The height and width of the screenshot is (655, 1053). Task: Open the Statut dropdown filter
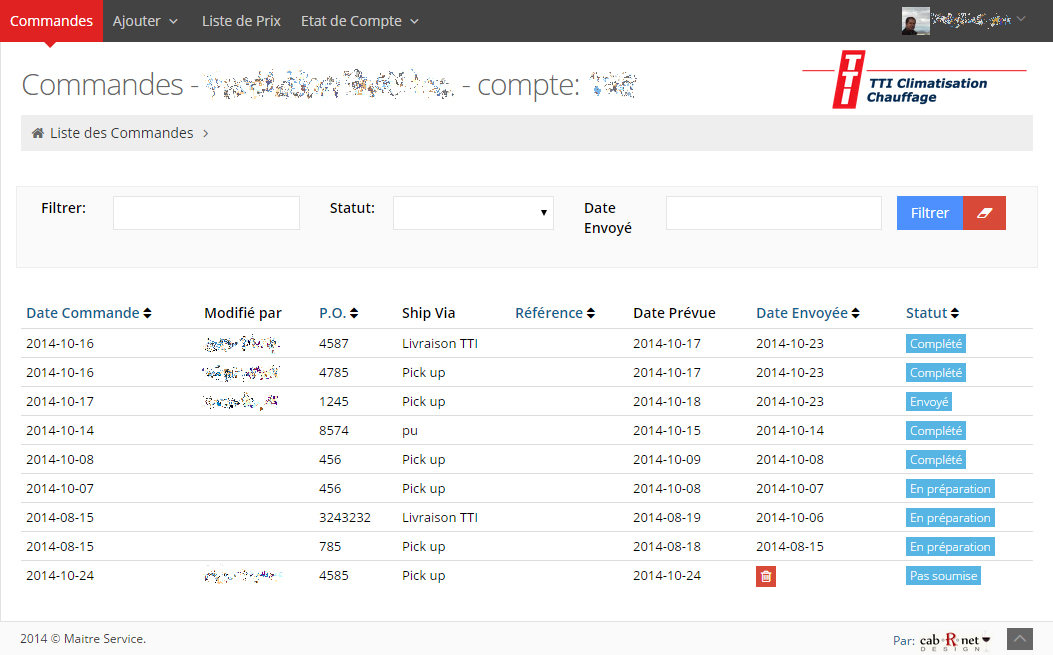click(473, 213)
